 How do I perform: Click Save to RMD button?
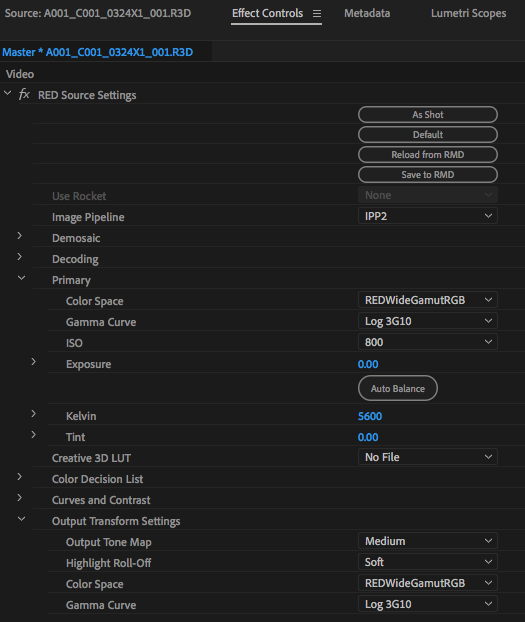[x=428, y=175]
